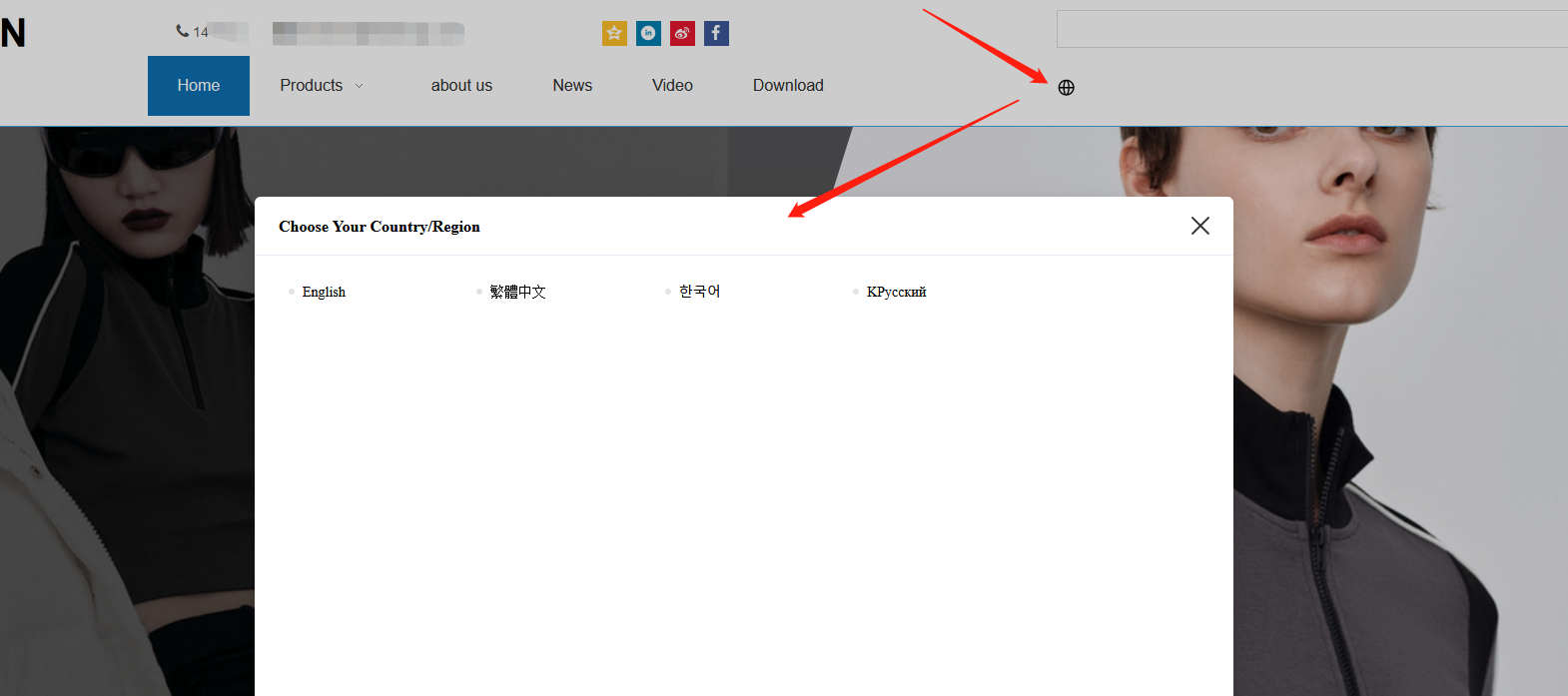Click the yellow star favorites icon
Viewport: 1568px width, 696px height.
pyautogui.click(x=614, y=34)
